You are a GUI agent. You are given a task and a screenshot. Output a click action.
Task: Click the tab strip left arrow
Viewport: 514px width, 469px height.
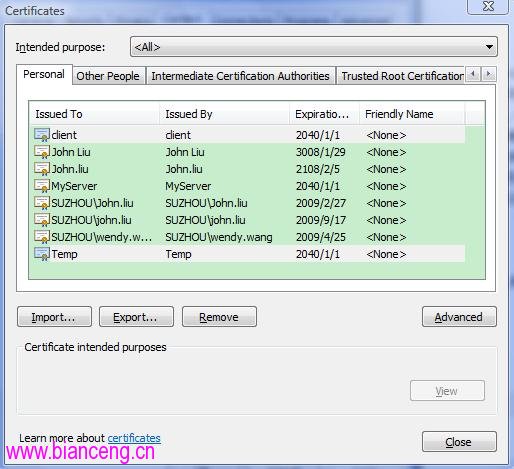tap(473, 74)
